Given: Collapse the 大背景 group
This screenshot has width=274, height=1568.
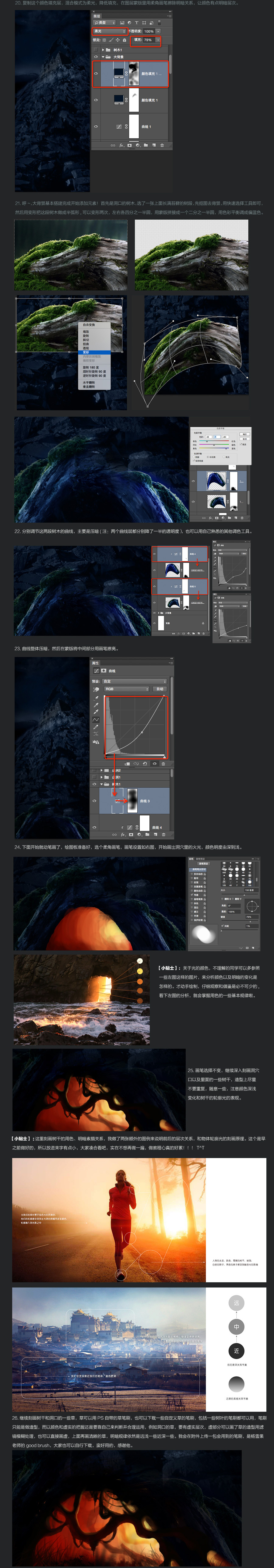Looking at the screenshot, I should pos(103,57).
